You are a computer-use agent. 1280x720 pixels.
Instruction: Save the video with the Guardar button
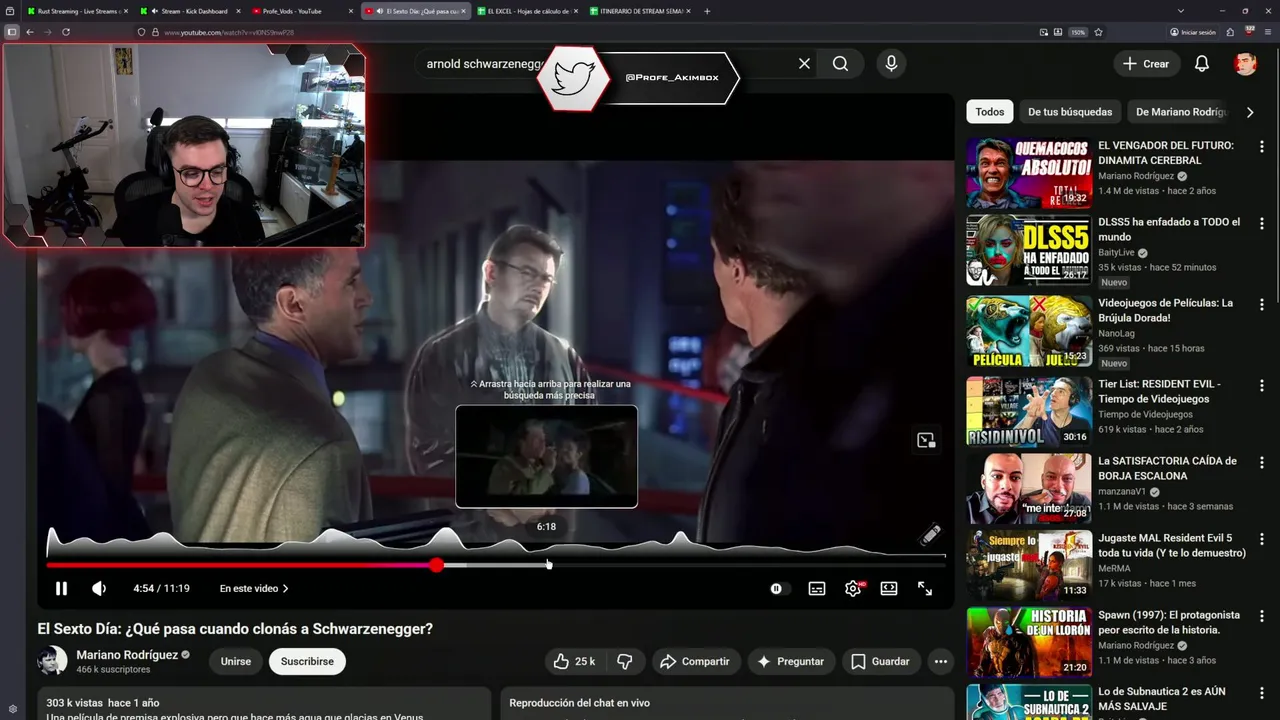[x=880, y=661]
